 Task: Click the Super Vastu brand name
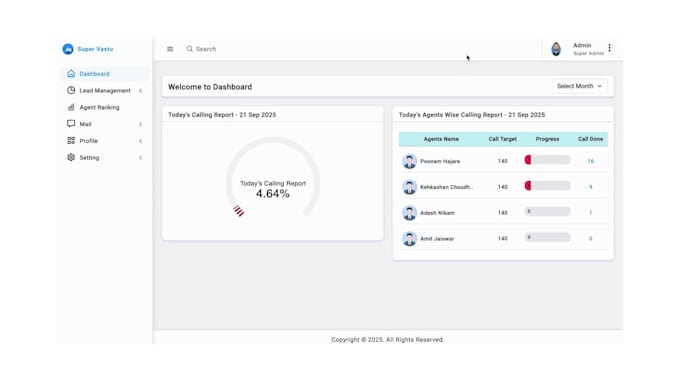point(95,49)
